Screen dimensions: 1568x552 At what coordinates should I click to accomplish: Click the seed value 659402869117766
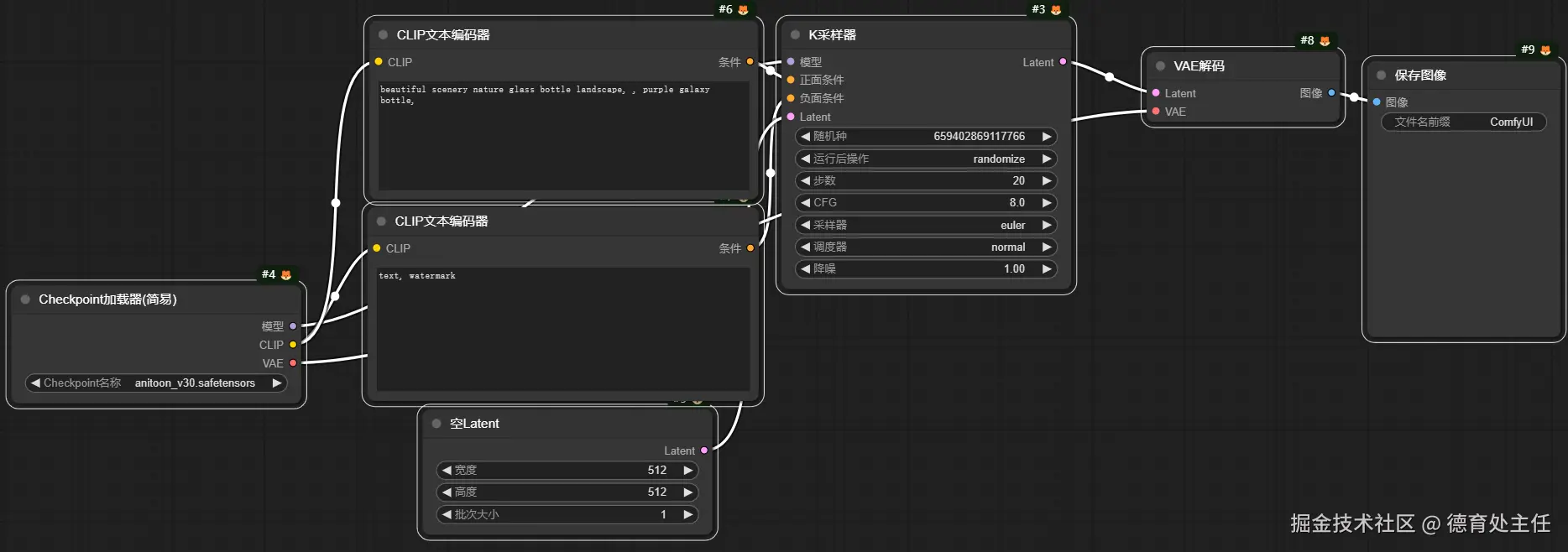(x=979, y=136)
